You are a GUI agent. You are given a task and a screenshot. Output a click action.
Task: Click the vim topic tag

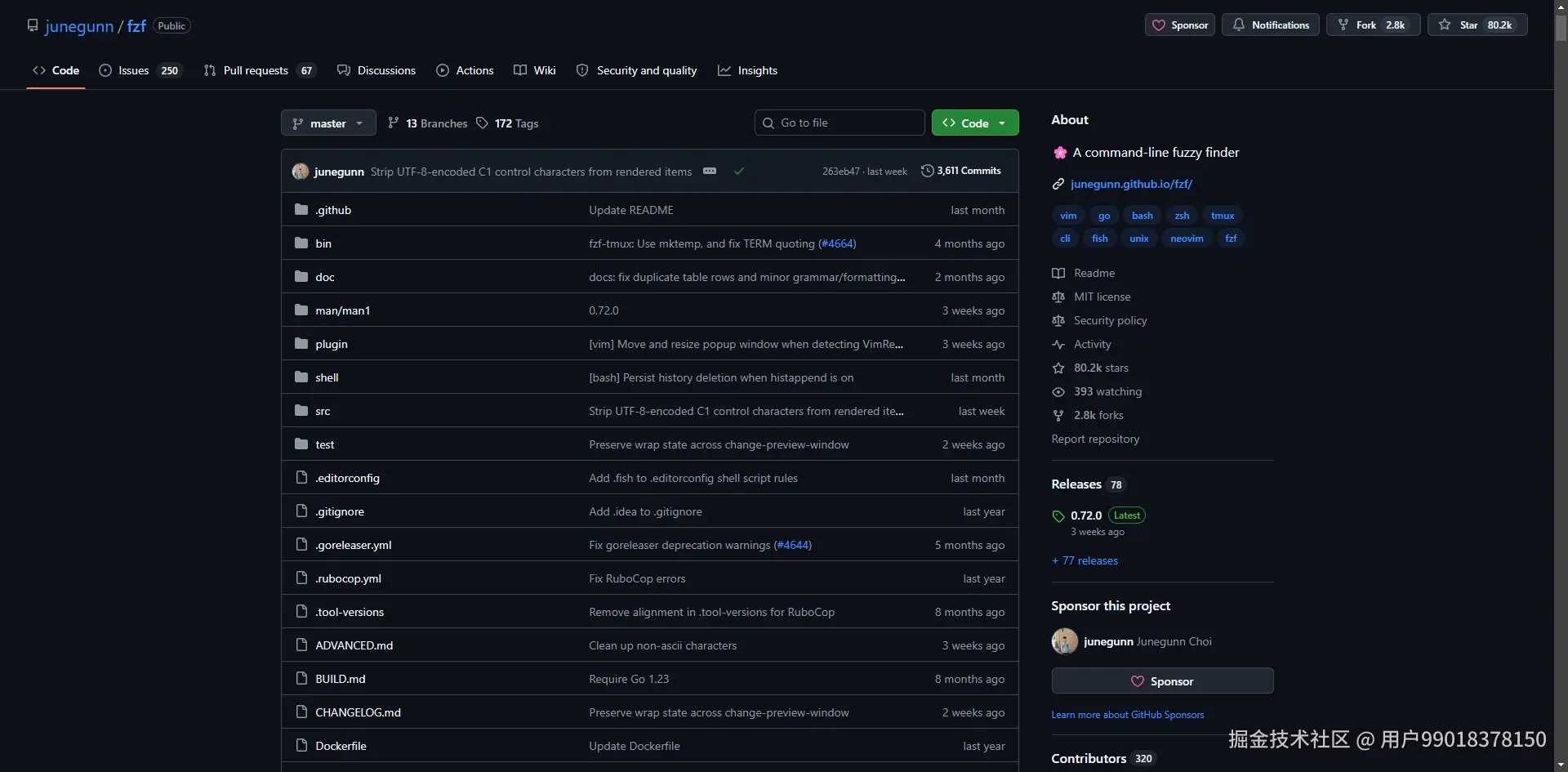pyautogui.click(x=1068, y=216)
